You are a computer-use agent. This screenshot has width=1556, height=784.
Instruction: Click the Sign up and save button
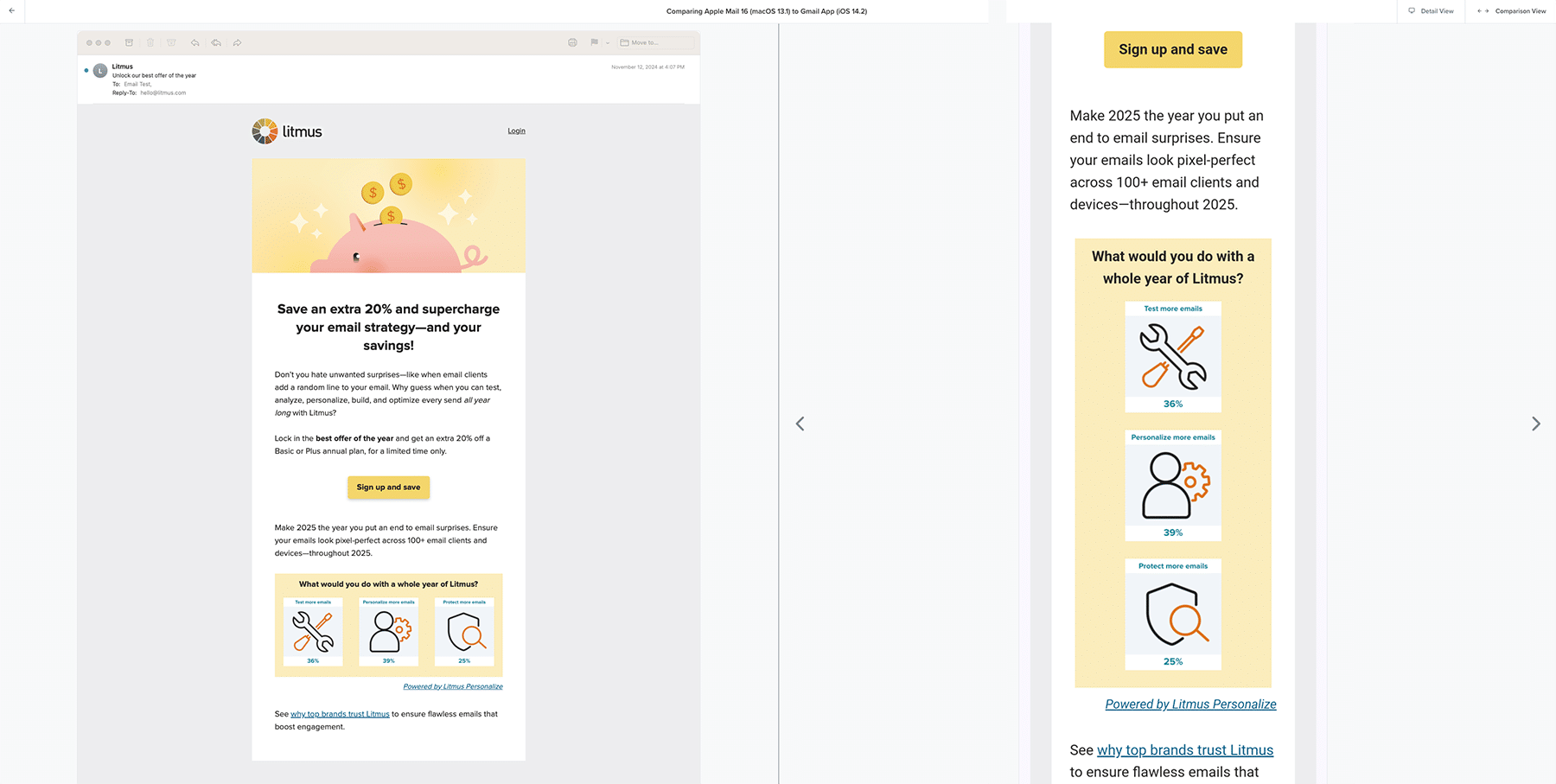coord(388,487)
